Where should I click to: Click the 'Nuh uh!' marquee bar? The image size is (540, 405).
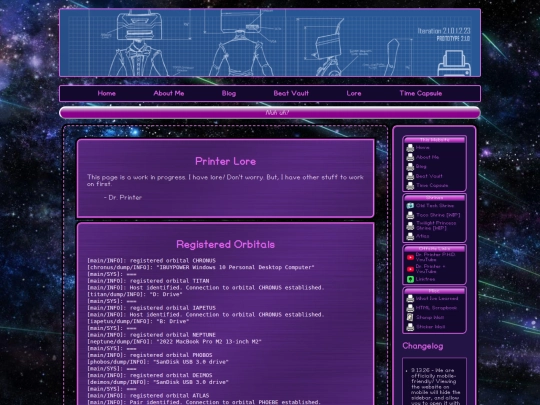pos(270,113)
